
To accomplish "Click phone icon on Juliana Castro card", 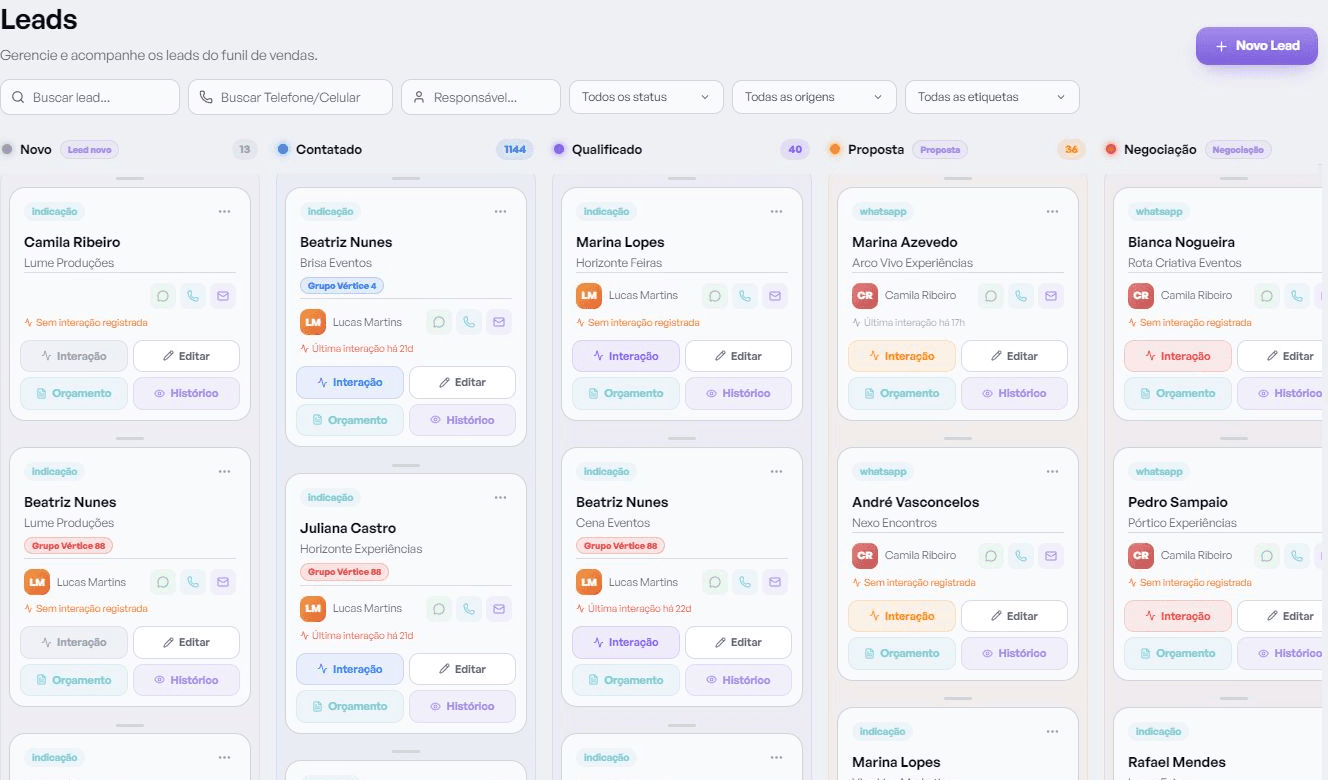I will point(469,608).
